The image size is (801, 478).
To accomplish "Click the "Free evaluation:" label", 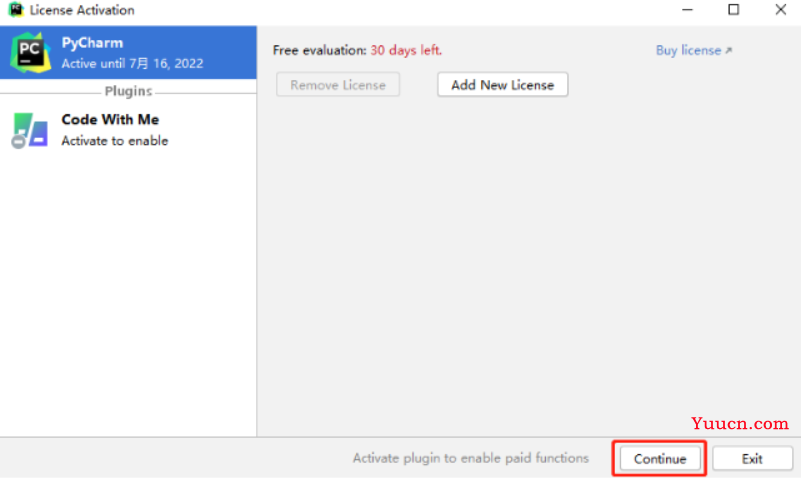I will (x=320, y=50).
